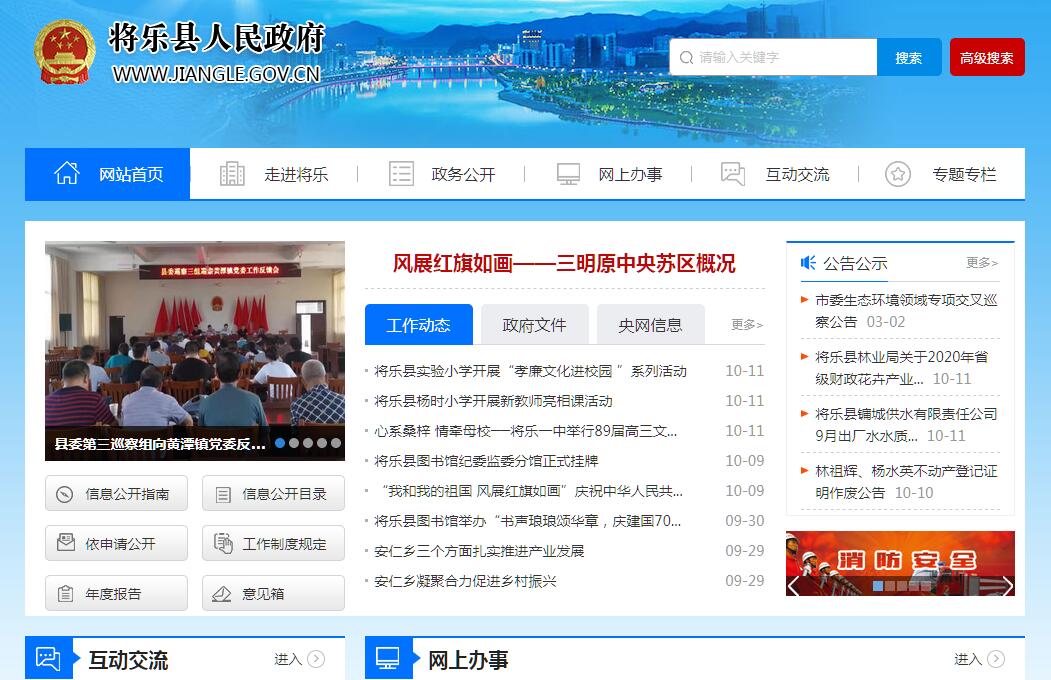Click the national emblem logo
This screenshot has width=1051, height=680.
click(64, 55)
